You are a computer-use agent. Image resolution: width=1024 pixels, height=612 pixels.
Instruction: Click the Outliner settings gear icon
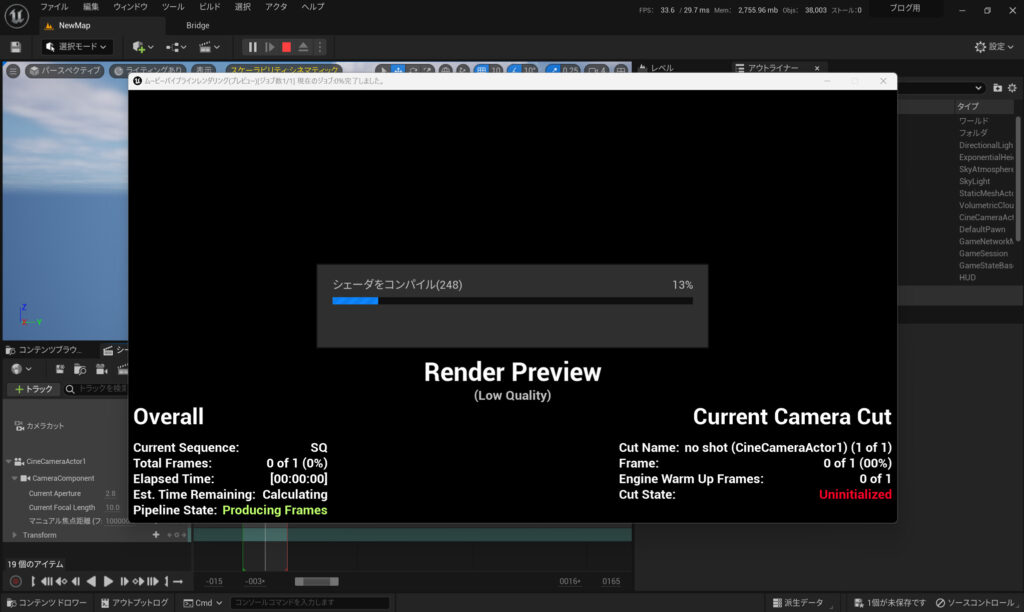pos(1013,88)
